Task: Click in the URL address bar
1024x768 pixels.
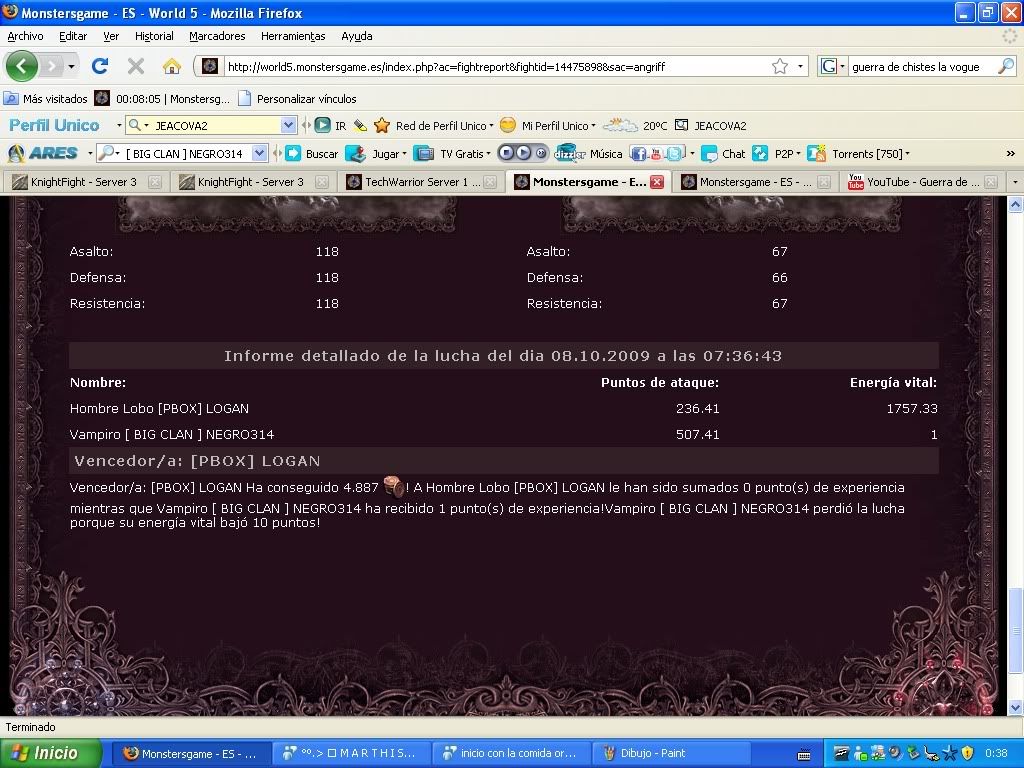Action: (x=490, y=67)
